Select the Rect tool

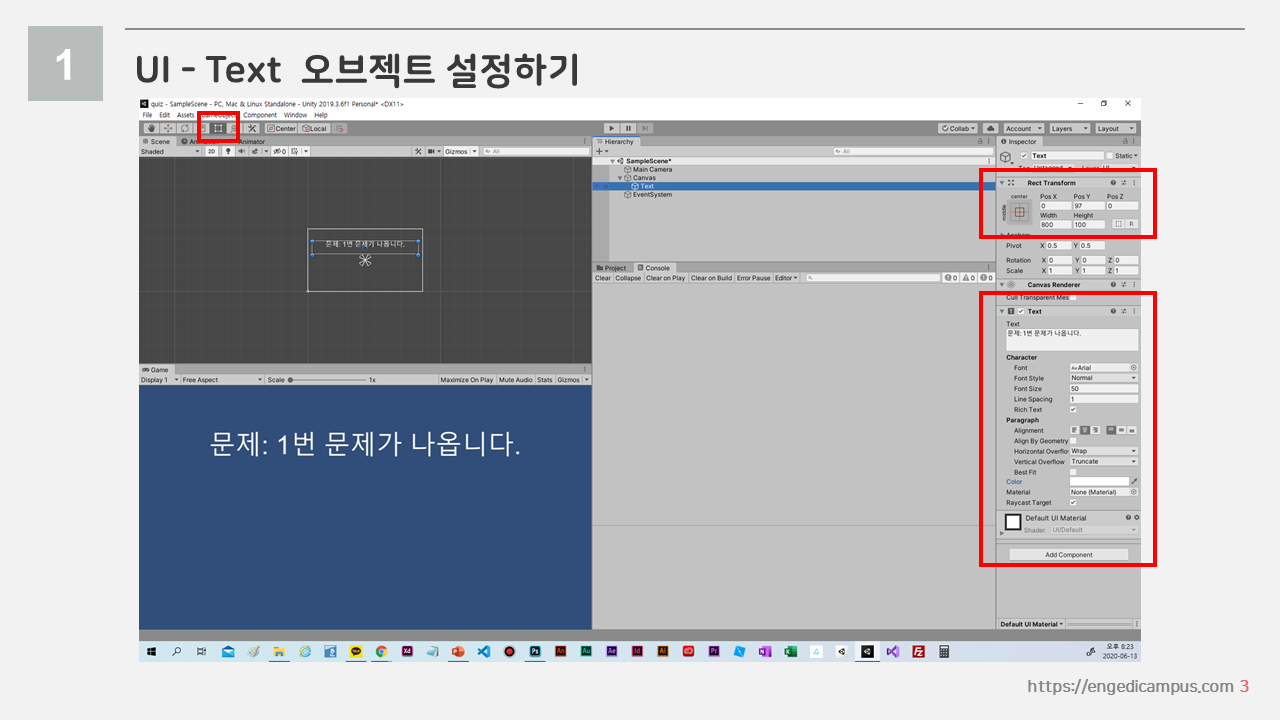pos(218,128)
